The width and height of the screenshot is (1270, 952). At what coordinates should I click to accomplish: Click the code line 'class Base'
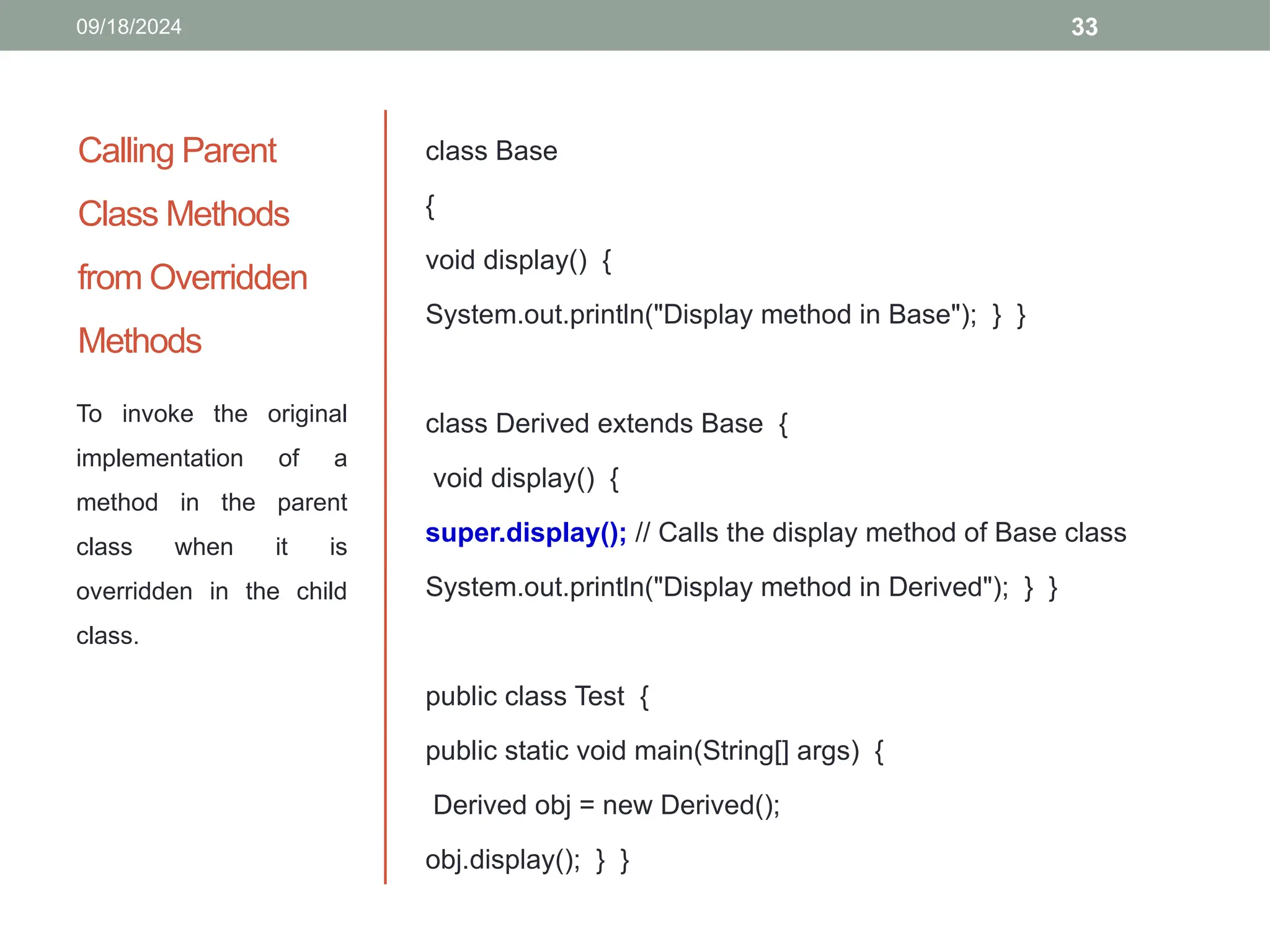(x=491, y=151)
